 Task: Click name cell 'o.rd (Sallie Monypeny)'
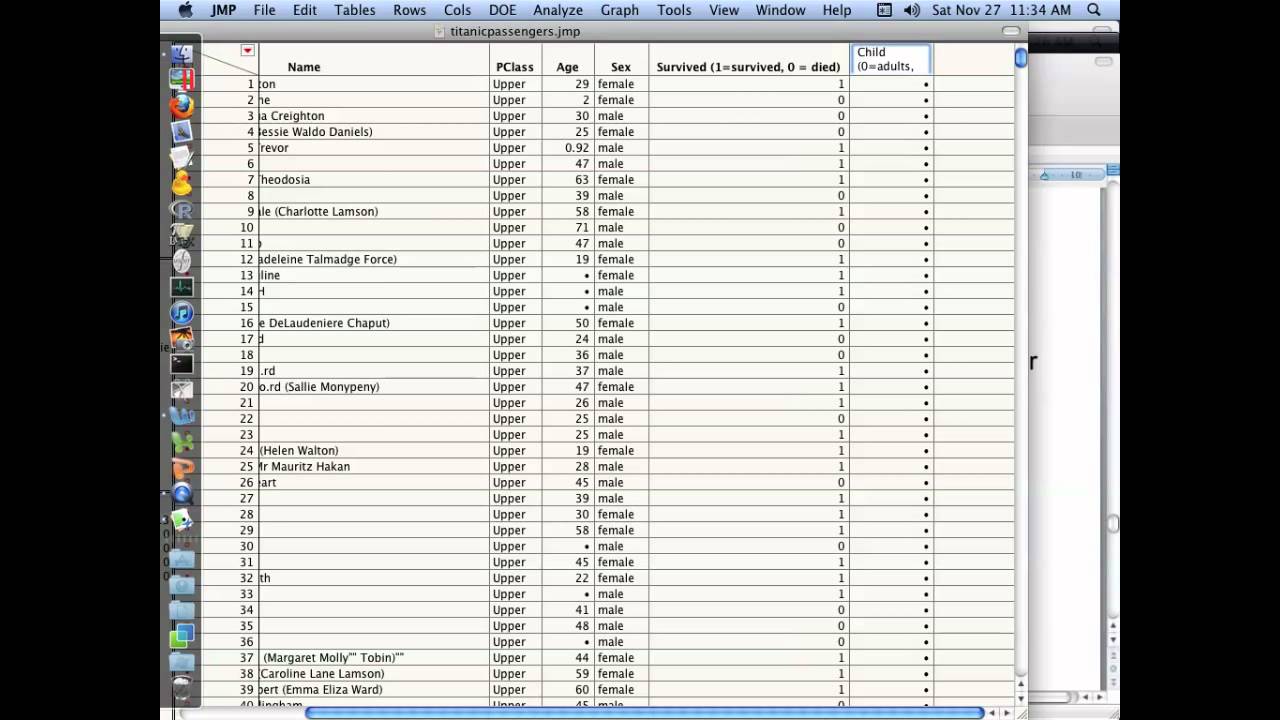pyautogui.click(x=319, y=387)
